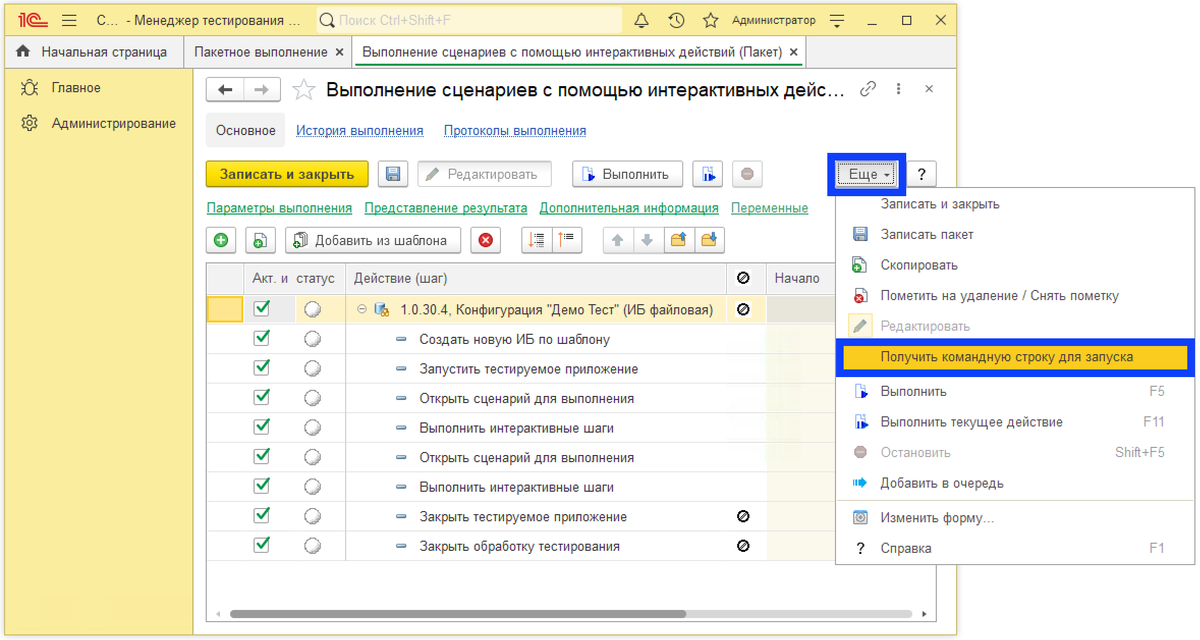The image size is (1200, 640).
Task: Select Скопировать in the Еще menu
Action: (1016, 265)
